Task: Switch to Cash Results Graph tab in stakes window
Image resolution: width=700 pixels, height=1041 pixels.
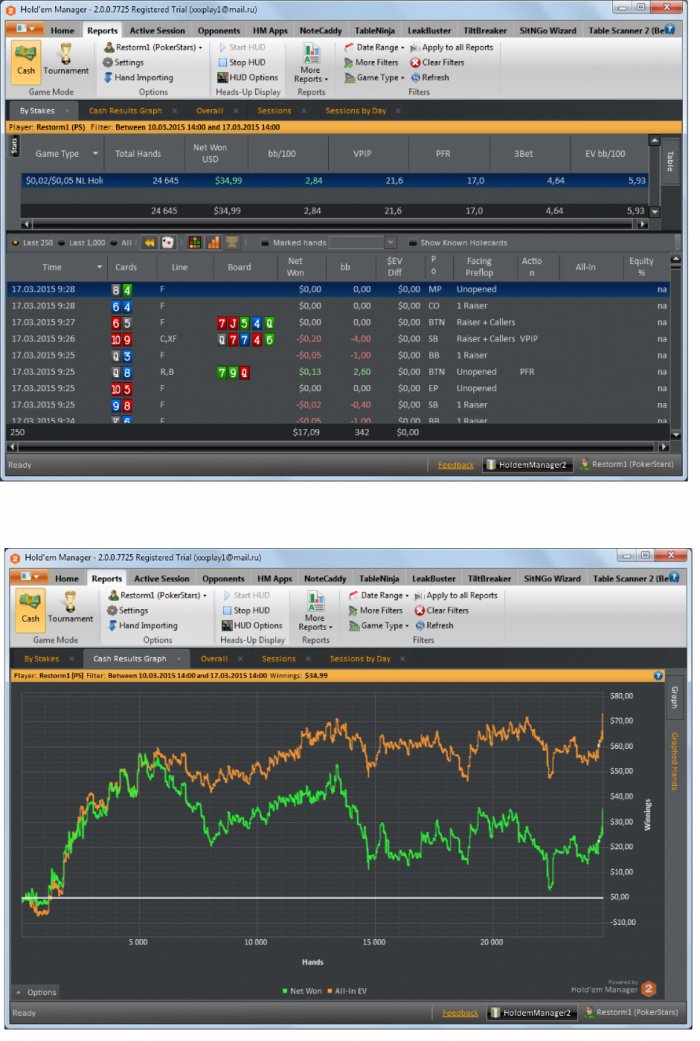Action: (126, 111)
